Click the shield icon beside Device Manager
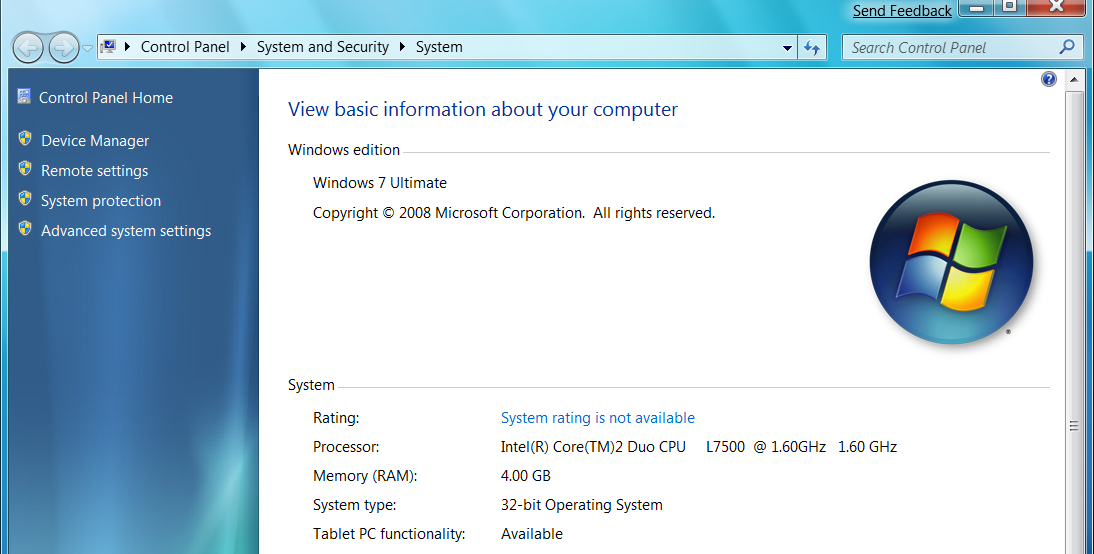 point(25,139)
